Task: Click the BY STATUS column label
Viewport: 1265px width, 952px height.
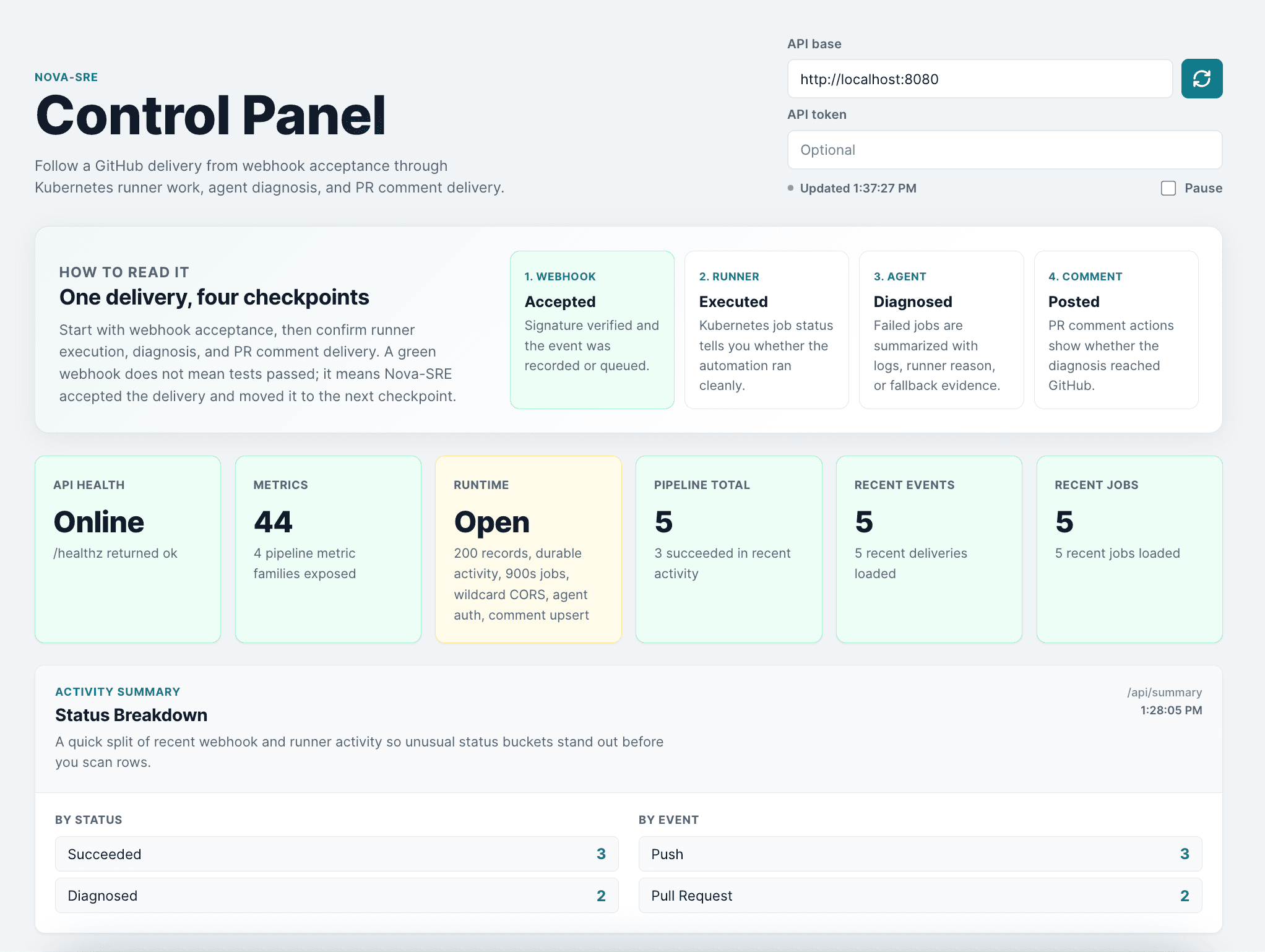Action: pos(89,820)
